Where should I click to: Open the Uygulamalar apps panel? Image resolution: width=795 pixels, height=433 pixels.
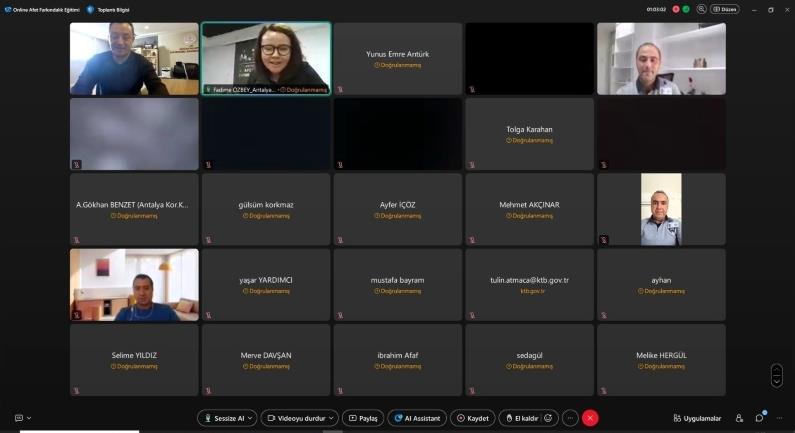(x=697, y=418)
